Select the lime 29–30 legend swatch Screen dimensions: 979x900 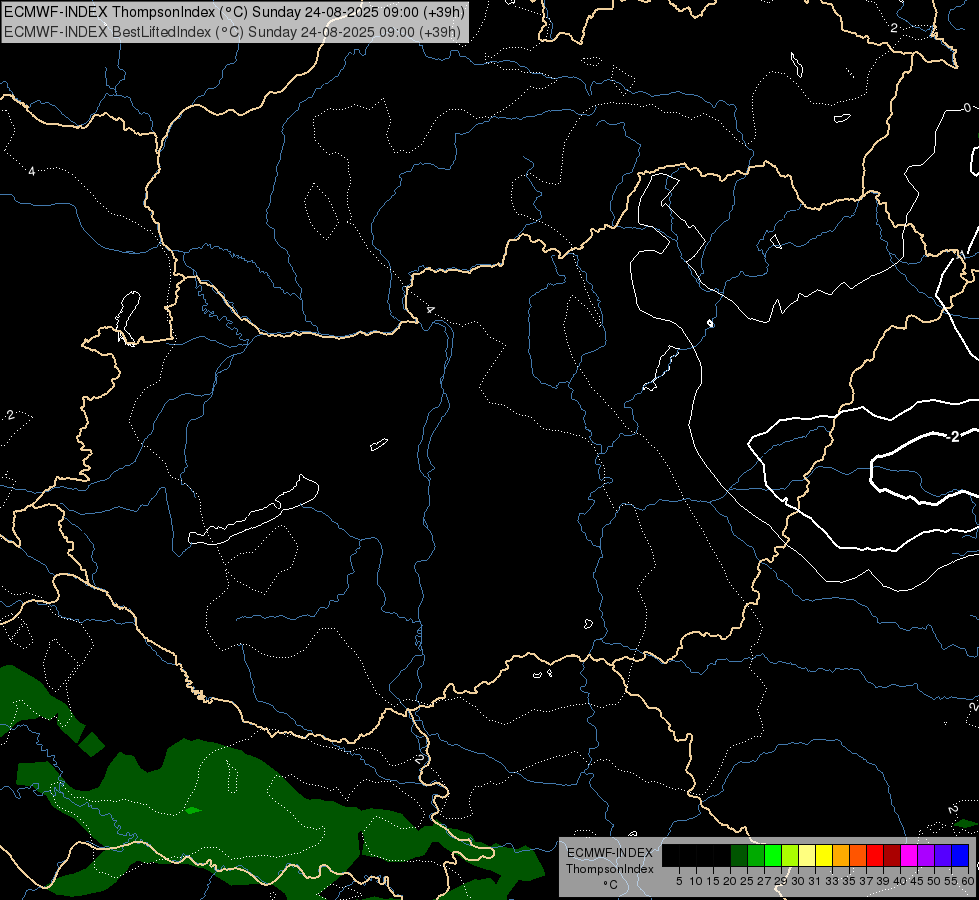(x=790, y=855)
